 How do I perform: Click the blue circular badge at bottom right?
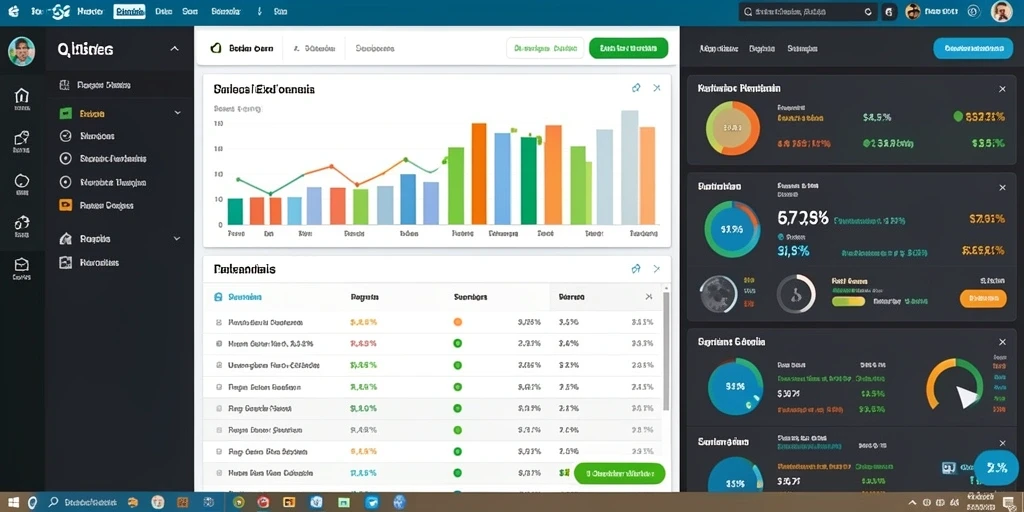coord(996,468)
